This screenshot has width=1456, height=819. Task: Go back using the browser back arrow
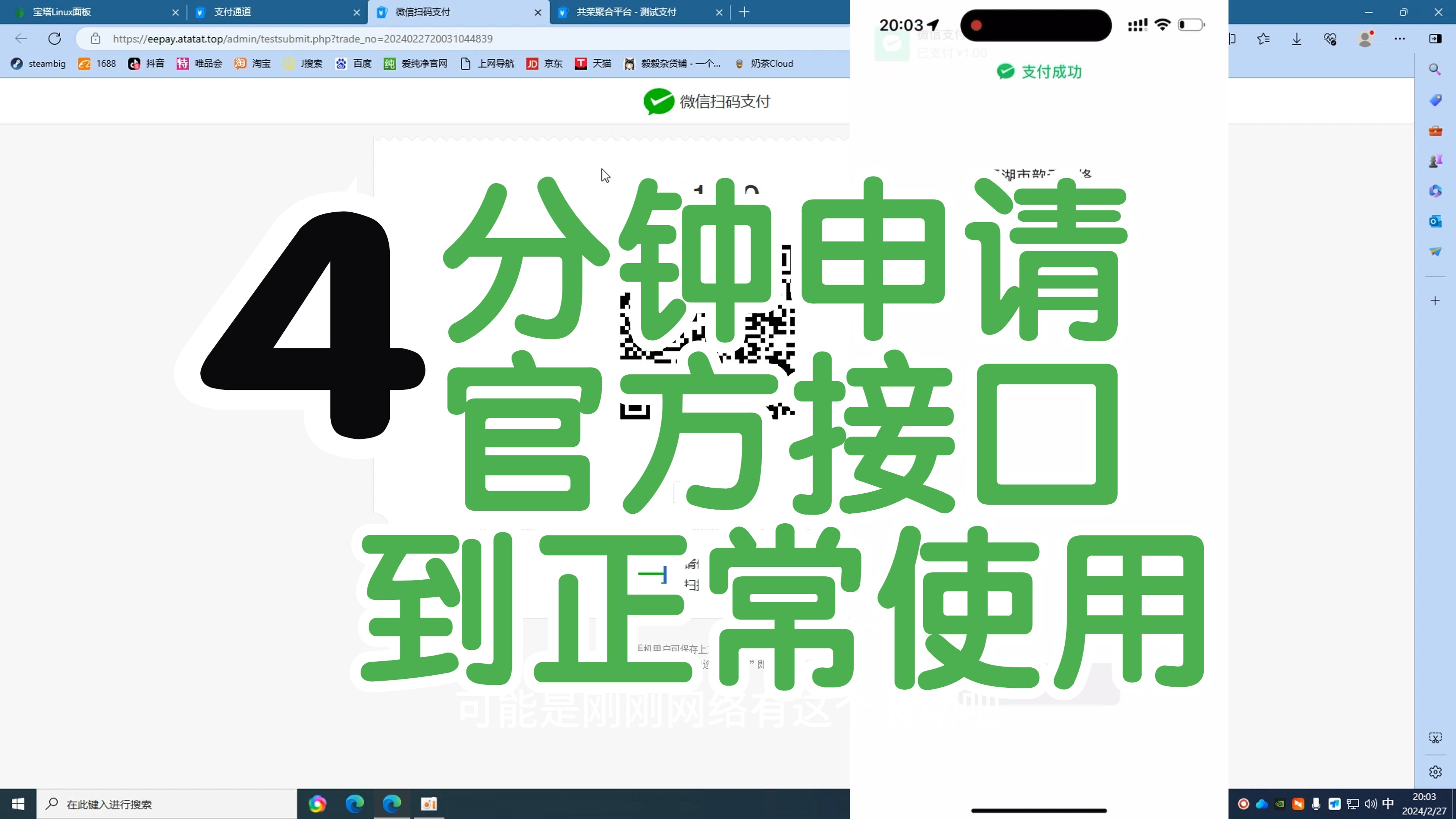tap(21, 38)
